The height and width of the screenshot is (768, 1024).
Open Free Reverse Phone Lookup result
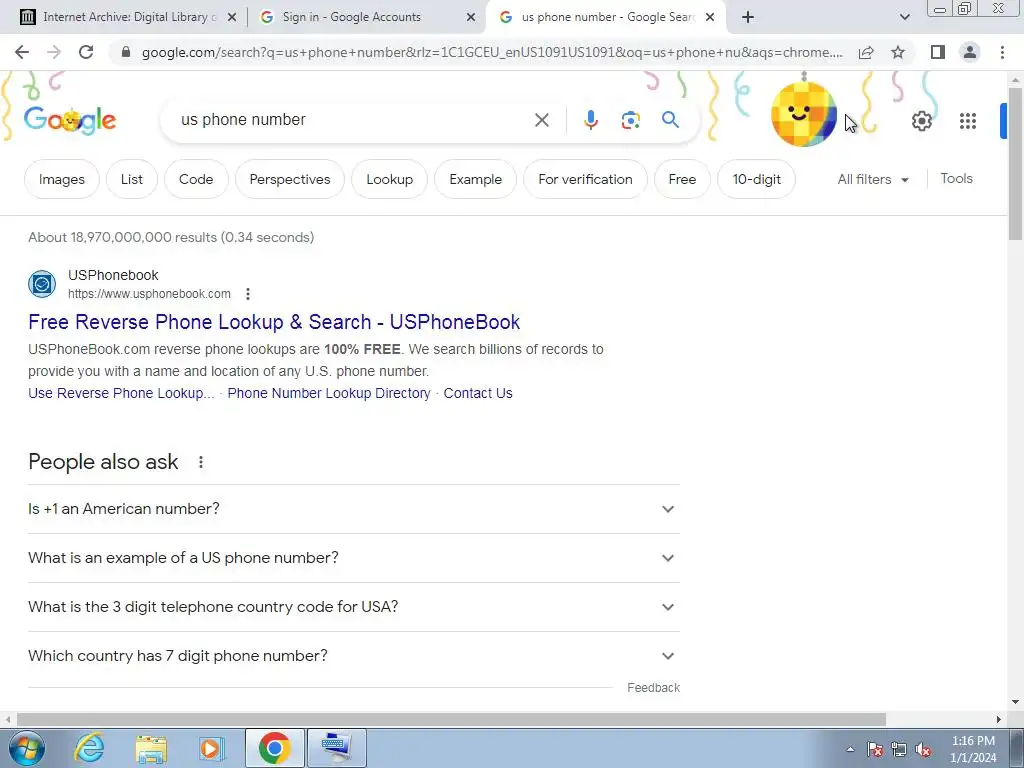point(274,322)
